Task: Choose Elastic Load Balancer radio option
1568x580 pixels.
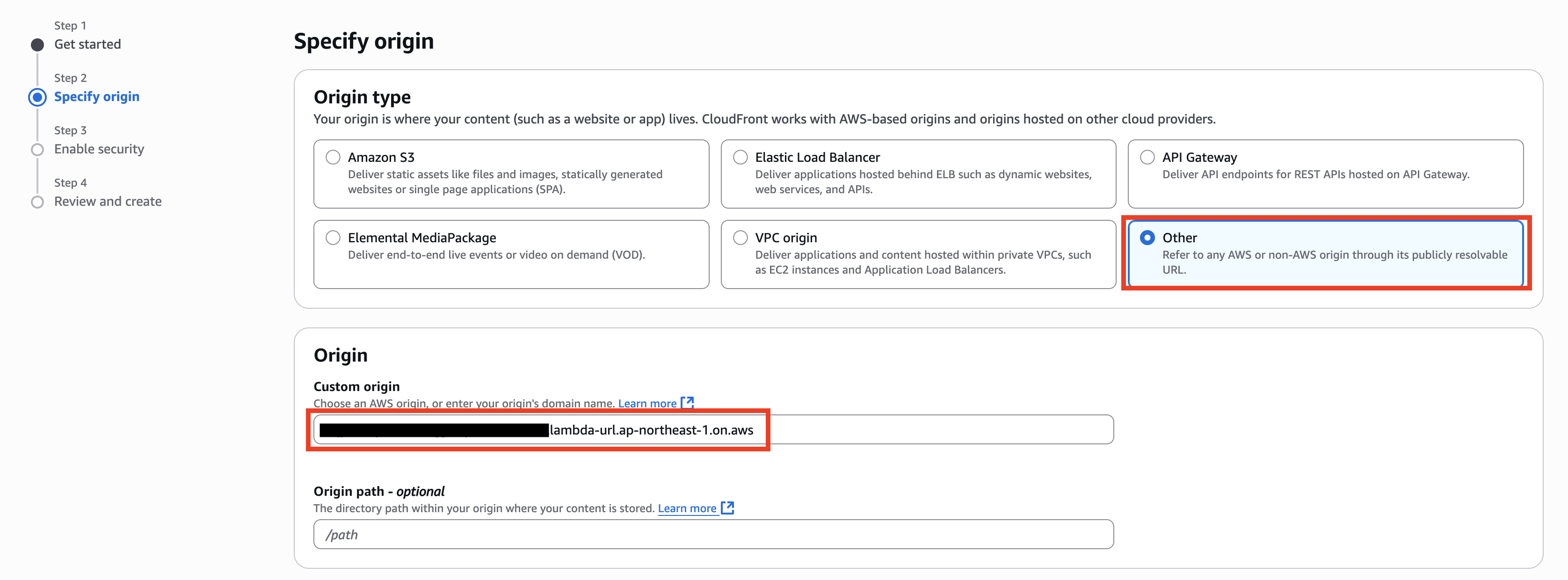Action: point(740,157)
